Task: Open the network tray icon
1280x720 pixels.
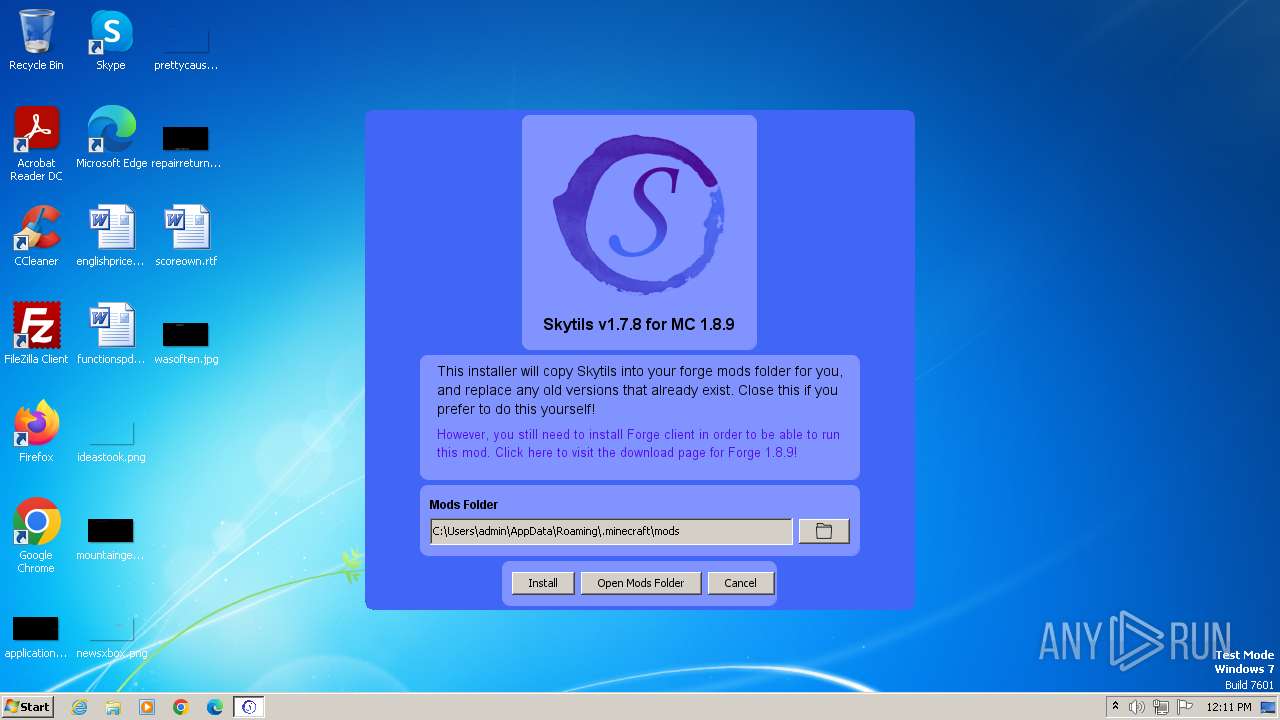Action: (1161, 707)
